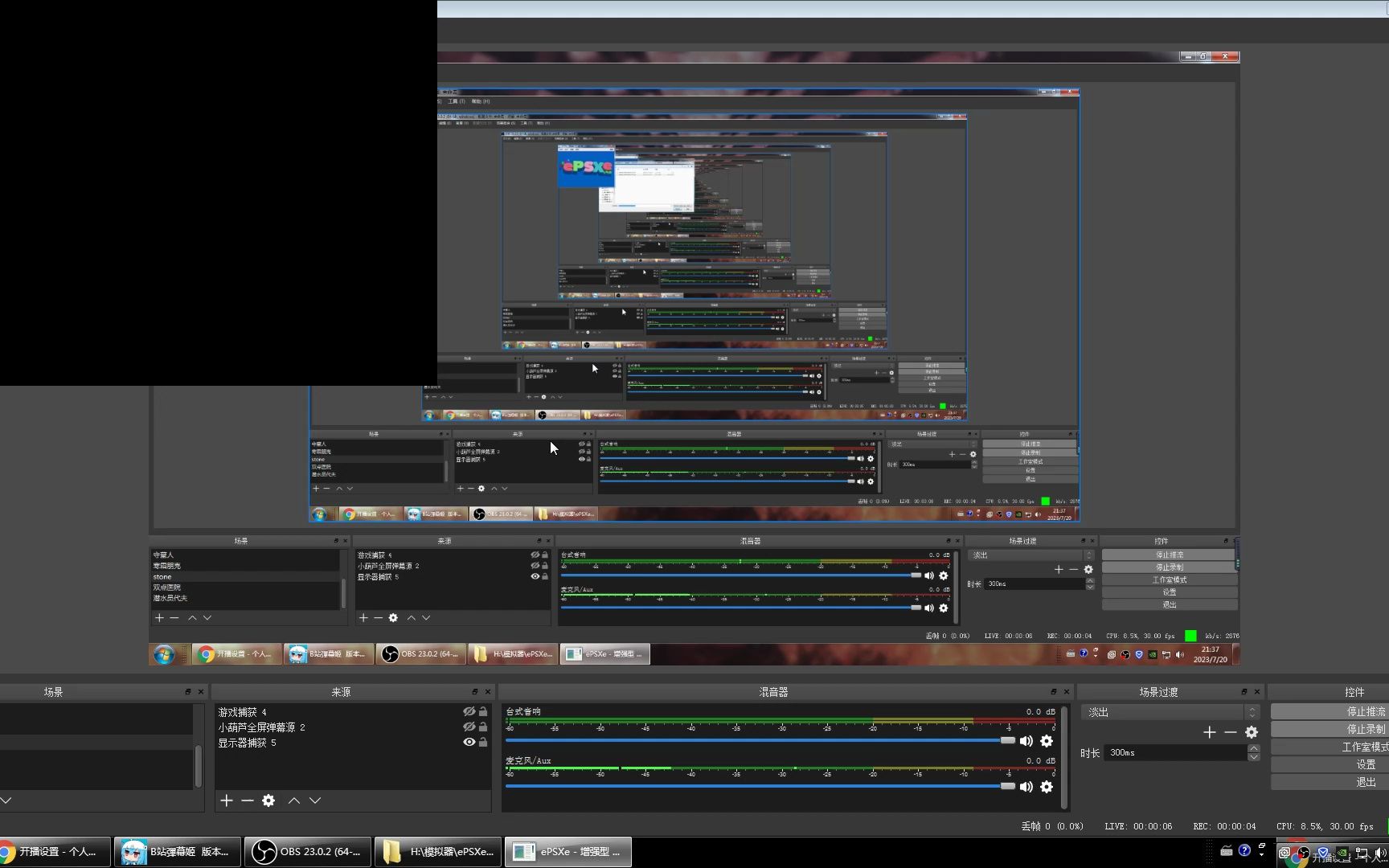Click the 丢帧 0 (0.0%) status text
Viewport: 1389px width, 868px height.
pyautogui.click(x=1052, y=826)
